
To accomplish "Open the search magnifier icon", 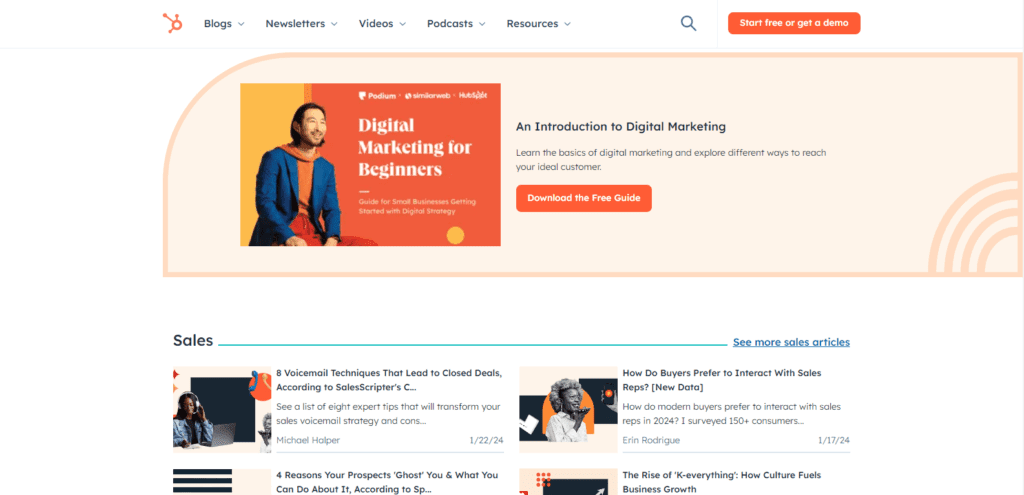I will pos(688,24).
